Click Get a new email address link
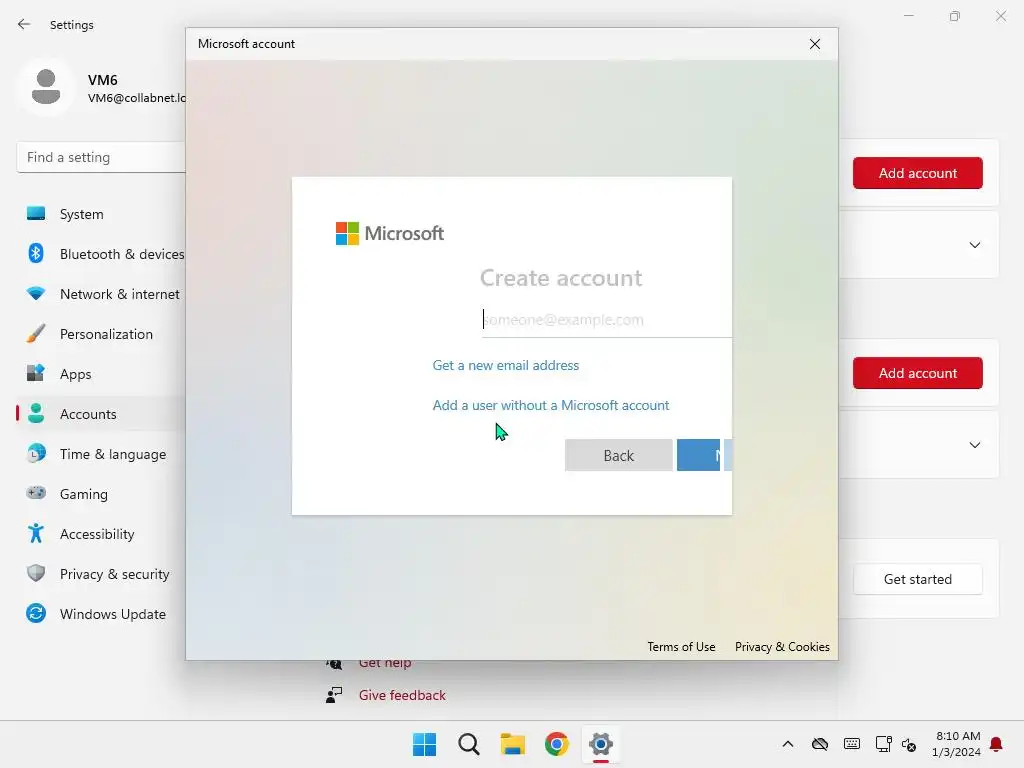This screenshot has height=768, width=1024. 505,365
